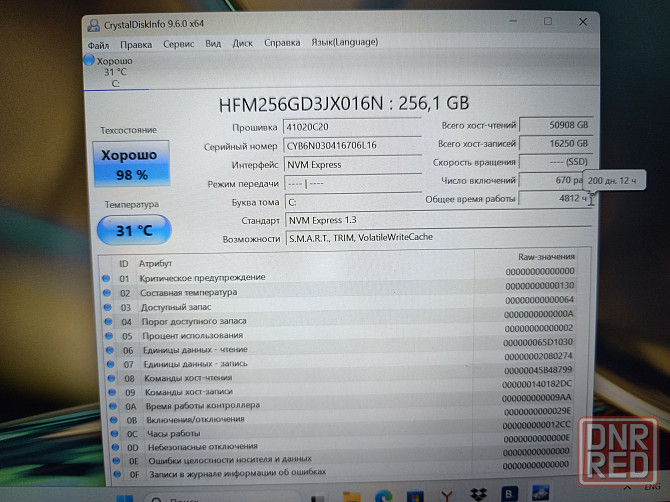Open the Справка menu
This screenshot has width=670, height=502.
click(282, 43)
